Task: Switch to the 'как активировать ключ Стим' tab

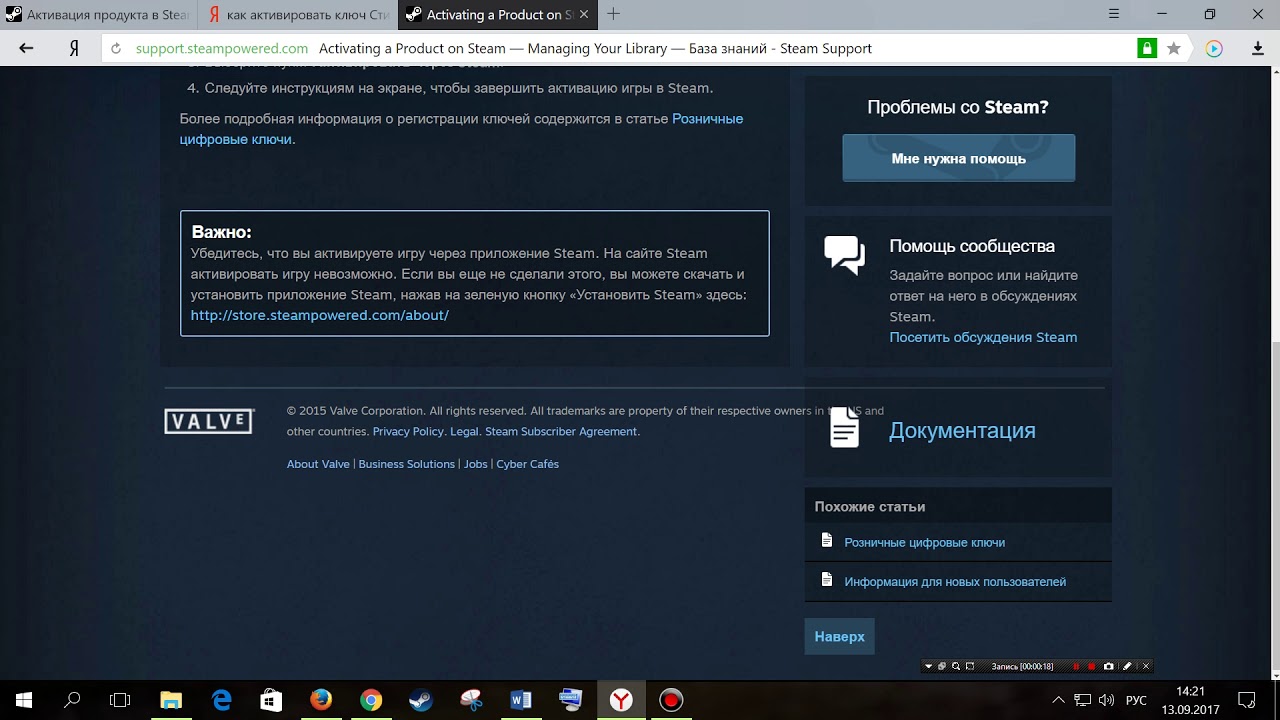Action: pyautogui.click(x=297, y=15)
